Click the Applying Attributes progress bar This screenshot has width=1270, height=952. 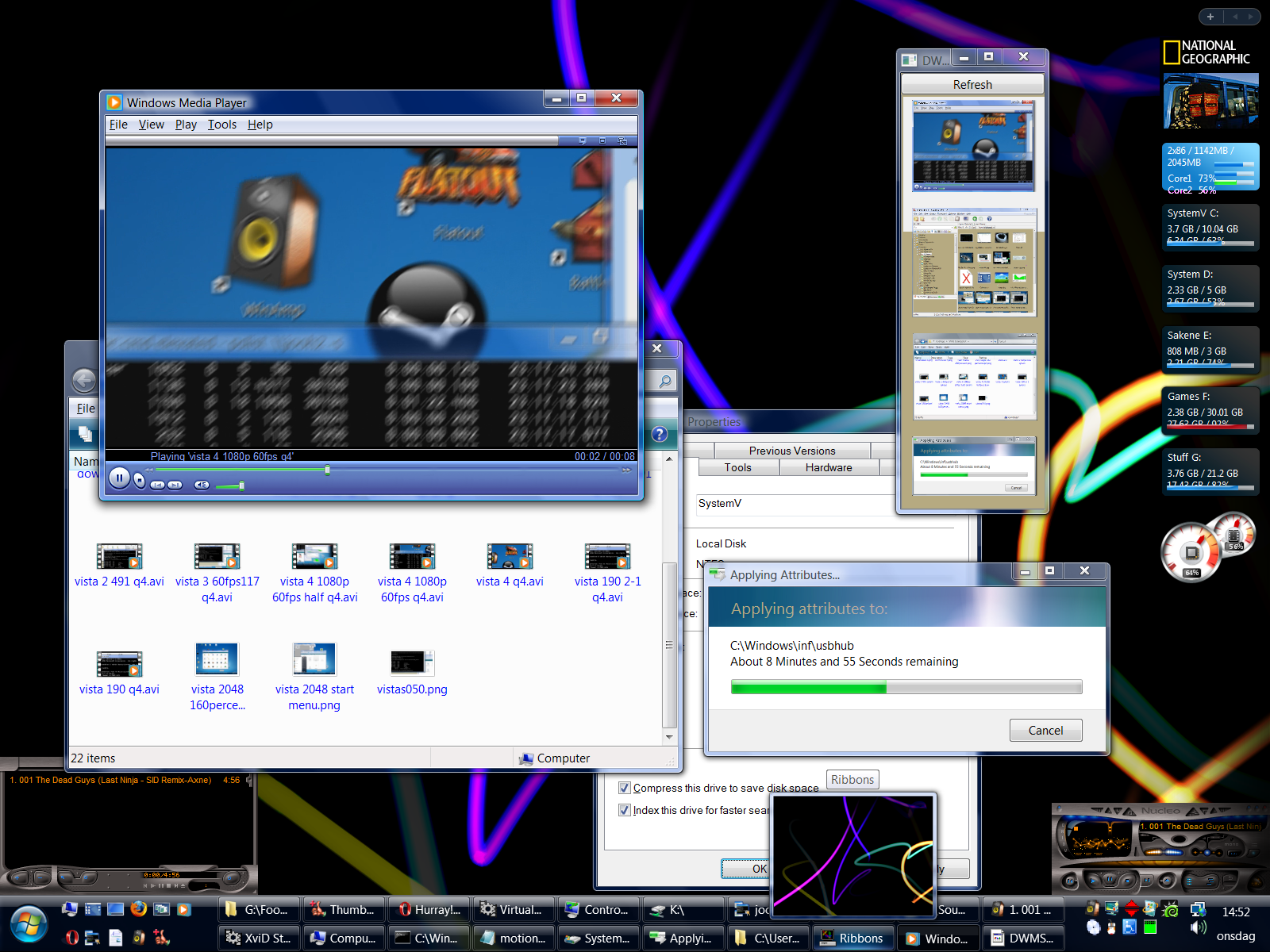pos(906,687)
